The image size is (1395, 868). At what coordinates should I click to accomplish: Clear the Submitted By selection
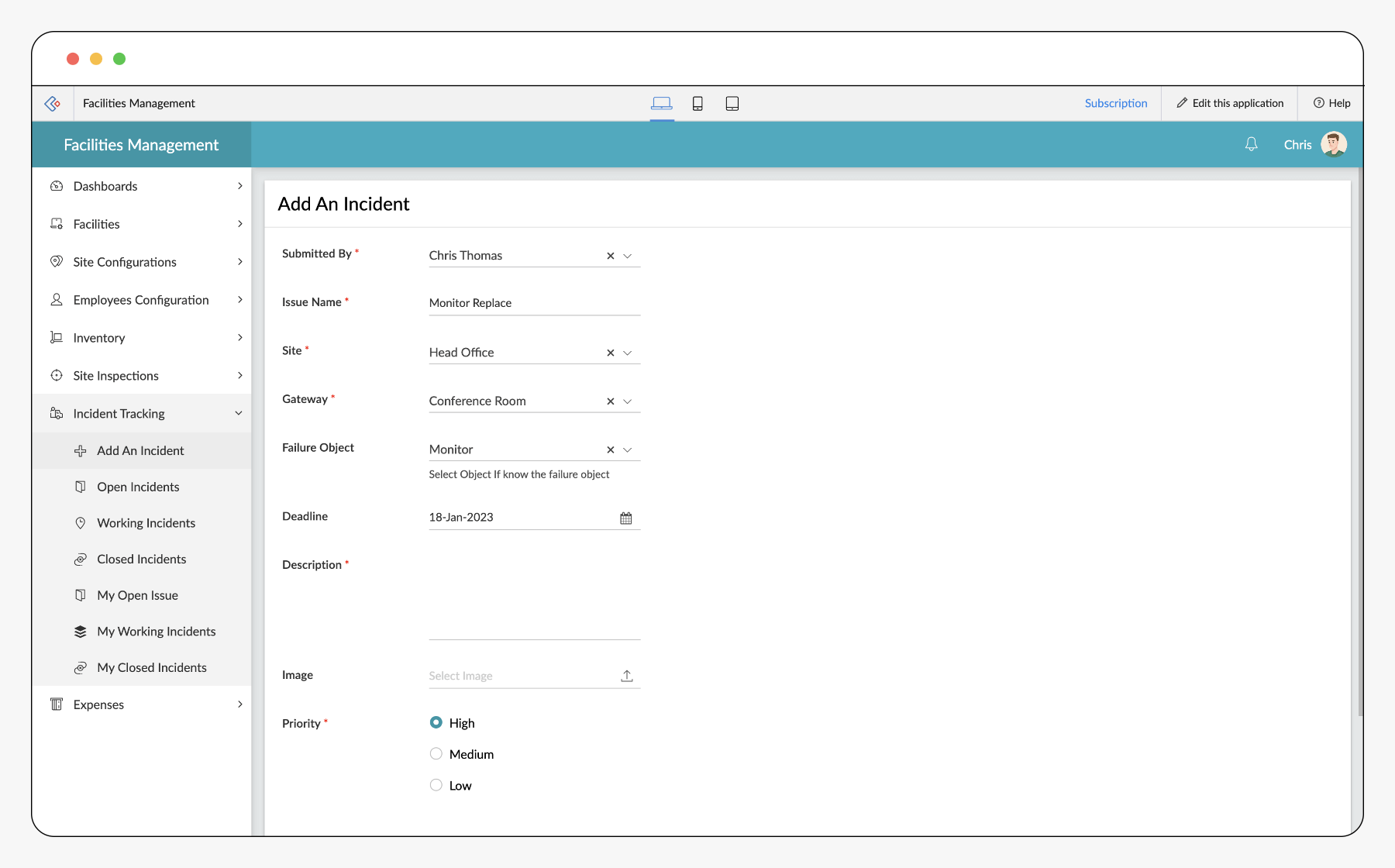[x=610, y=256]
